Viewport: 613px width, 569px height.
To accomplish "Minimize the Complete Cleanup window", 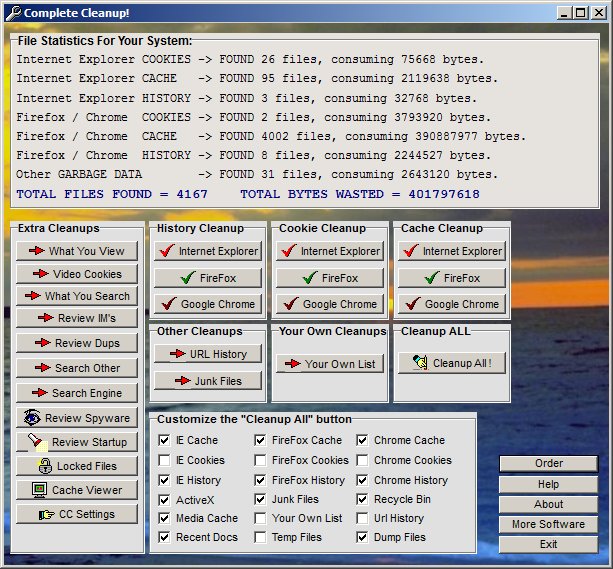I will (565, 13).
